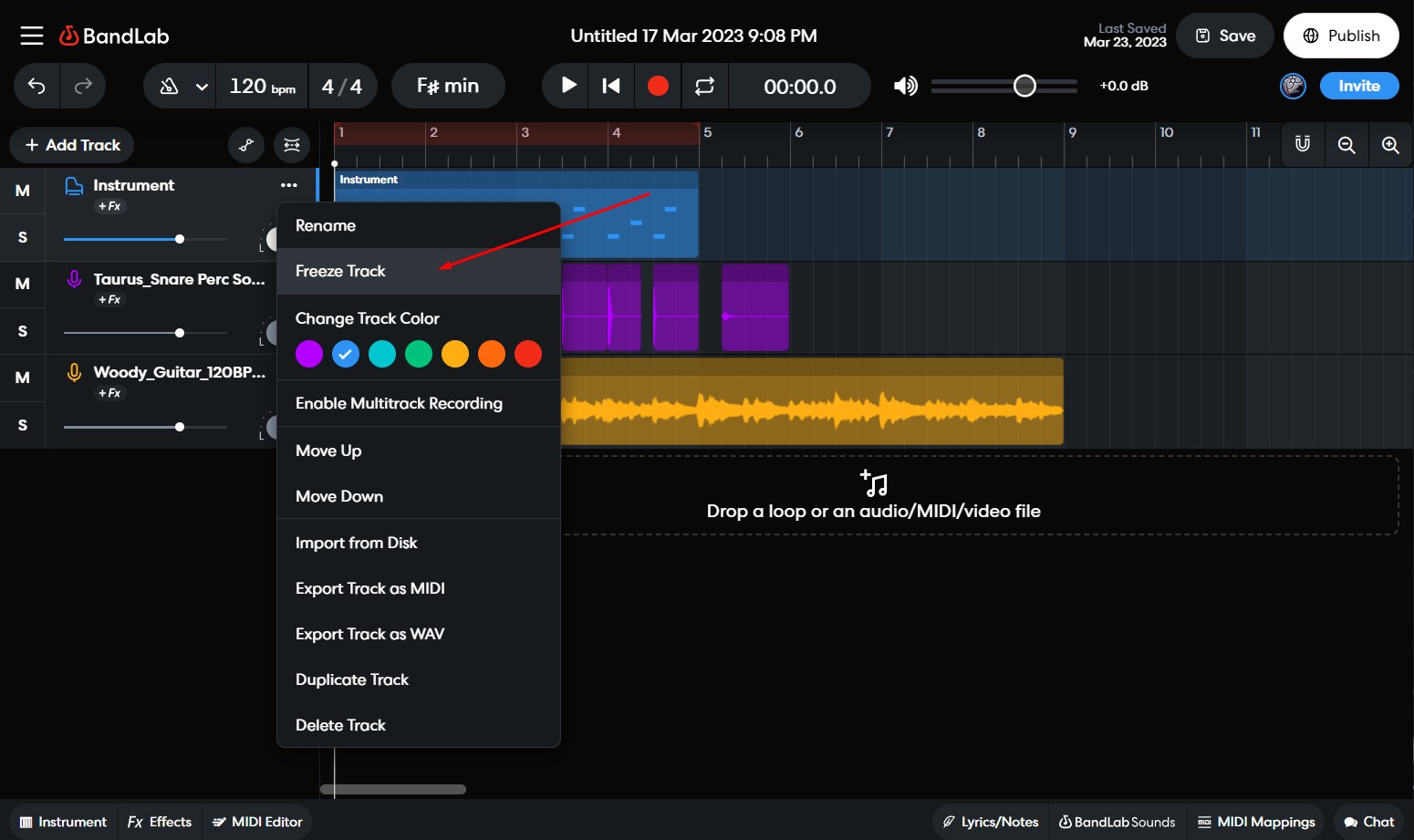This screenshot has height=840, width=1414.
Task: Click the master volume speaker icon
Action: coord(904,85)
